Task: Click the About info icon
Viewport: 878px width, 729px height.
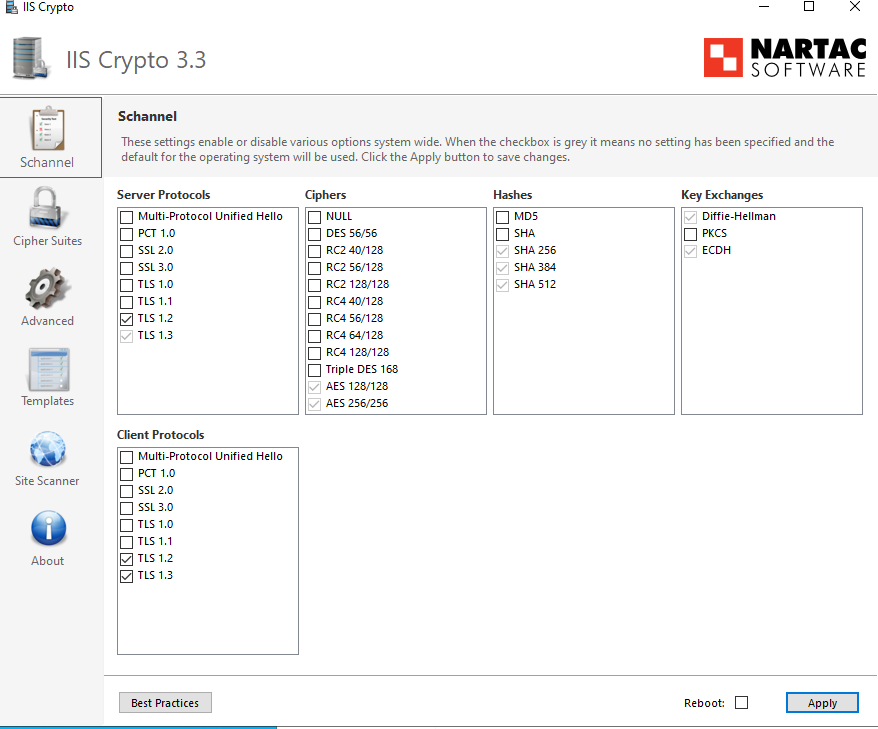Action: pos(48,528)
